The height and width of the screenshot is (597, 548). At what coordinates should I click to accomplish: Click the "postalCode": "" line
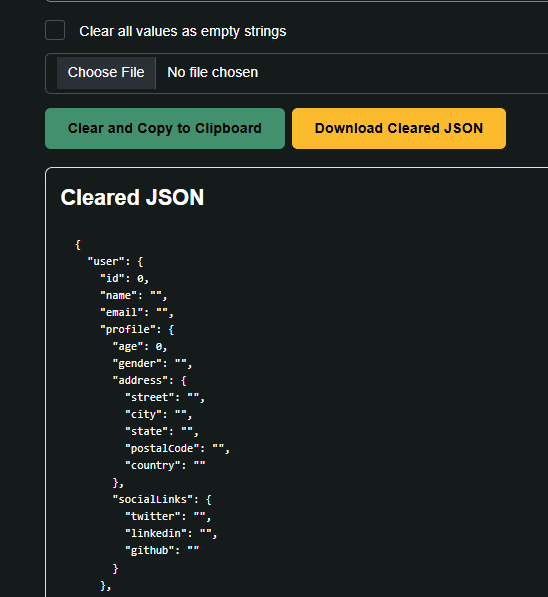177,449
